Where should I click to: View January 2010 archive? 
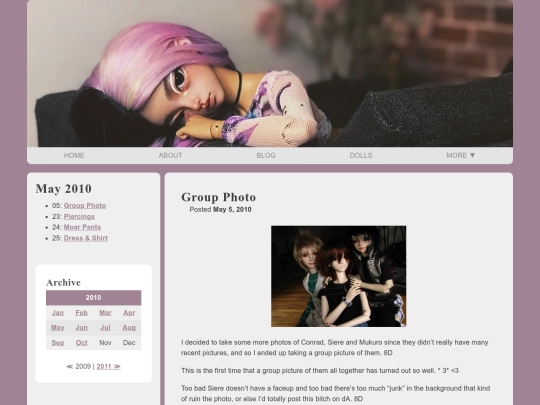point(58,313)
